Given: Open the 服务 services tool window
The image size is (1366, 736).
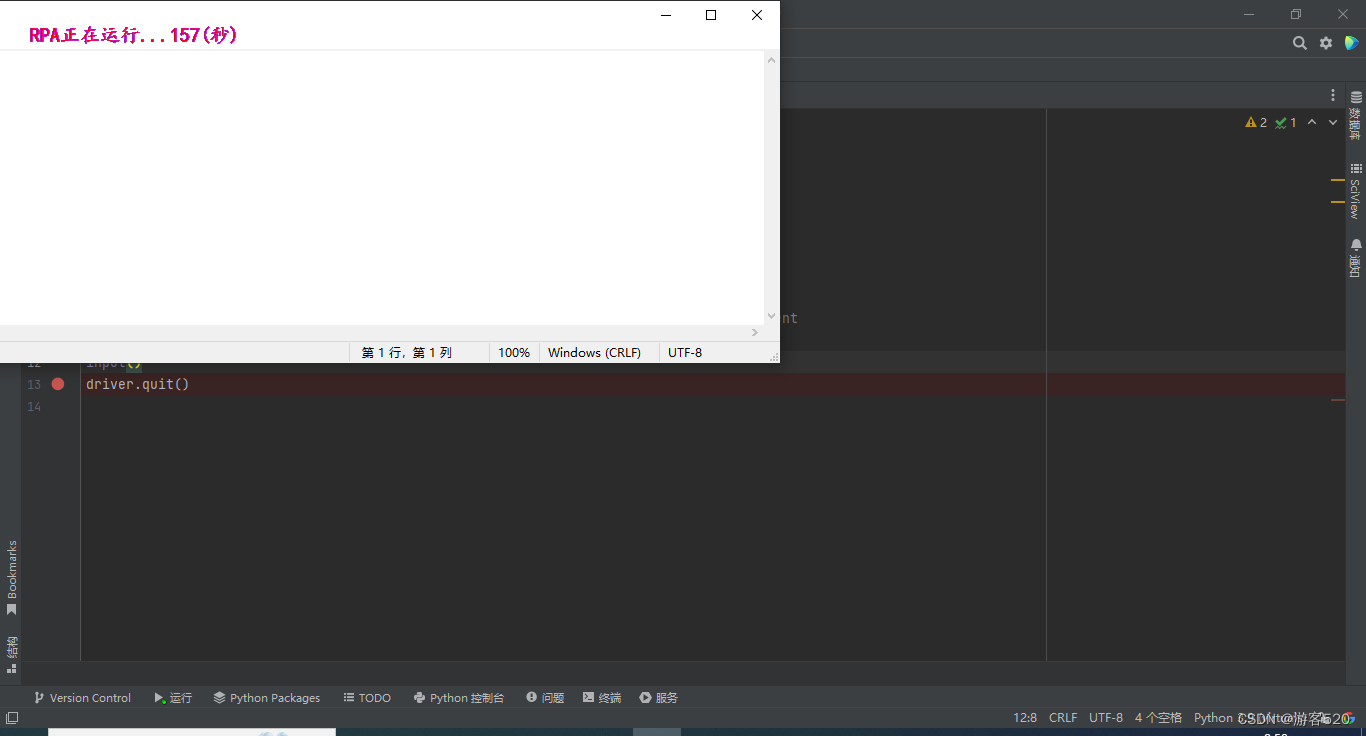Looking at the screenshot, I should click(659, 698).
